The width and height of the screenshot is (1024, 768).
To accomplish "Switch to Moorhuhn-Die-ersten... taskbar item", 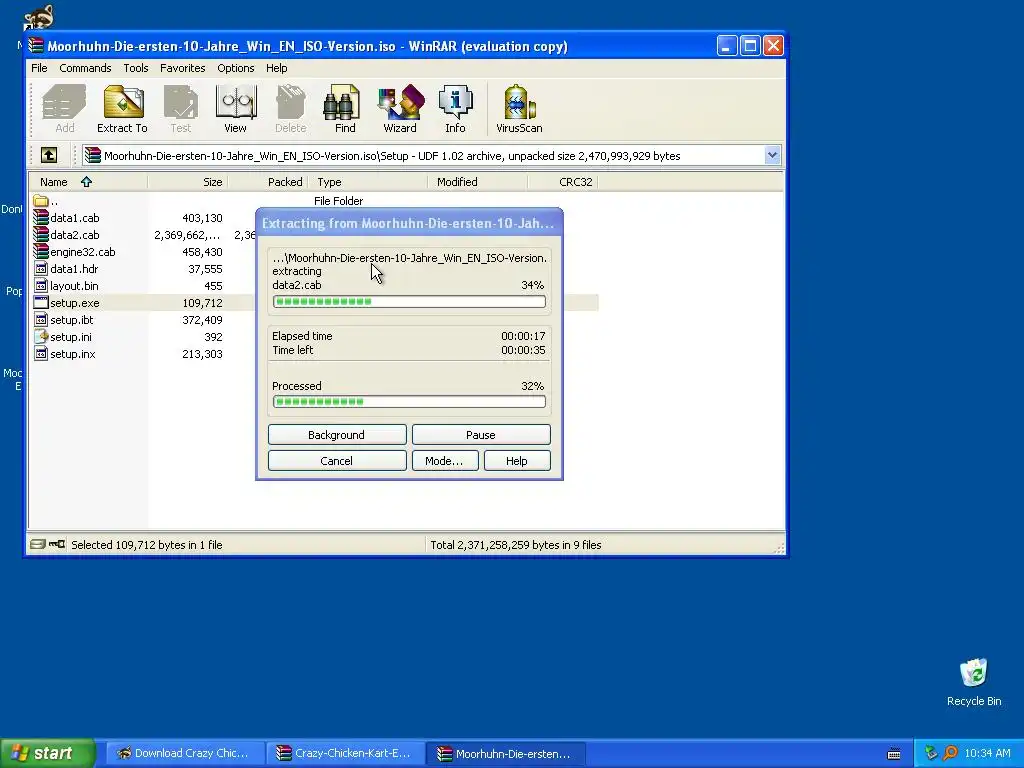I will click(x=505, y=753).
